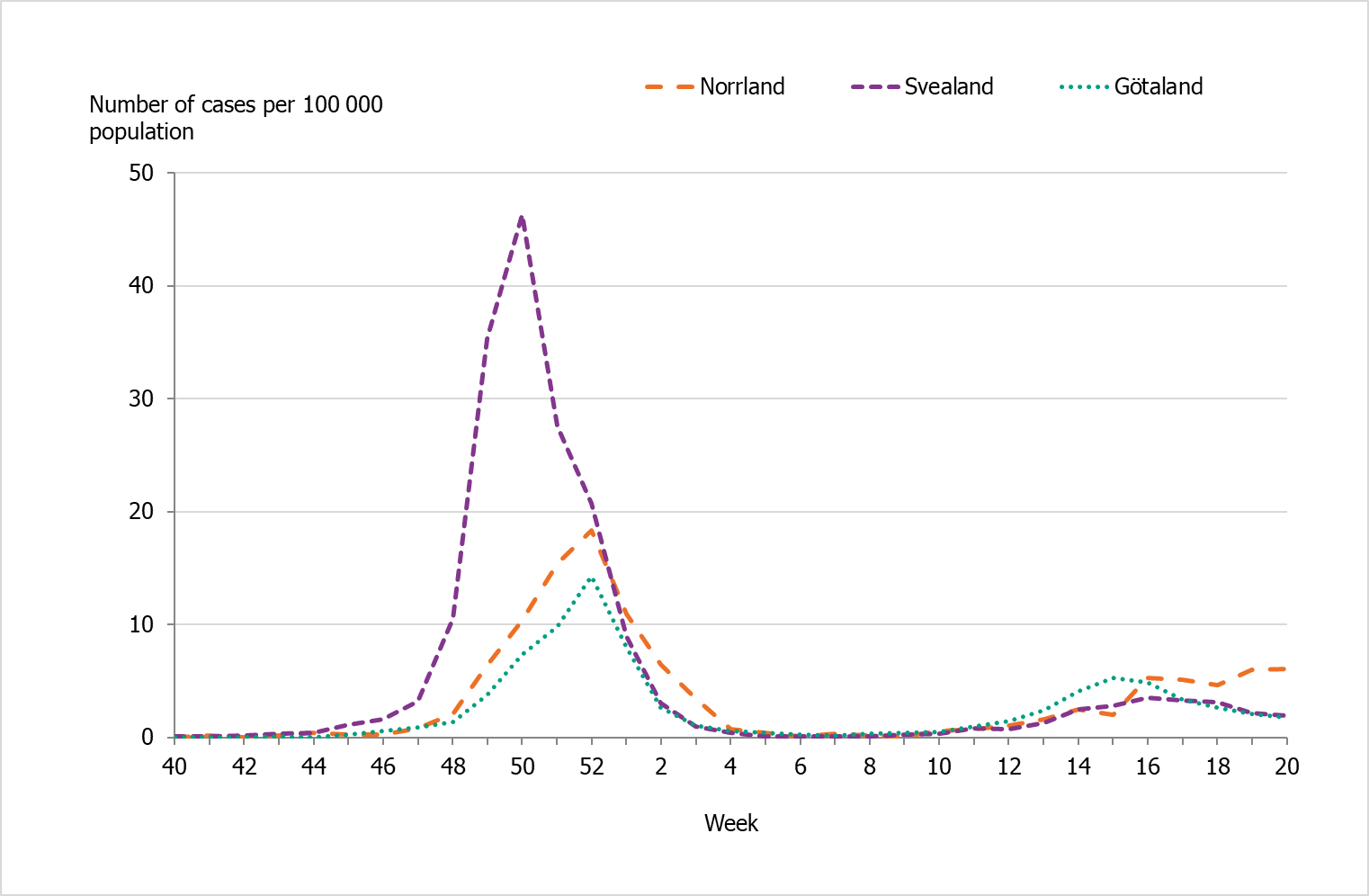Viewport: 1369px width, 896px height.
Task: Click the Götaland peak at week 52
Action: coord(591,579)
